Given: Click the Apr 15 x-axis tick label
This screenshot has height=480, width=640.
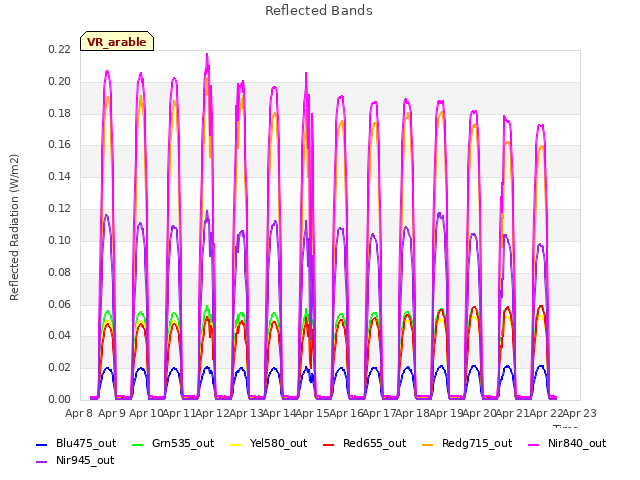Looking at the screenshot, I should (313, 413).
